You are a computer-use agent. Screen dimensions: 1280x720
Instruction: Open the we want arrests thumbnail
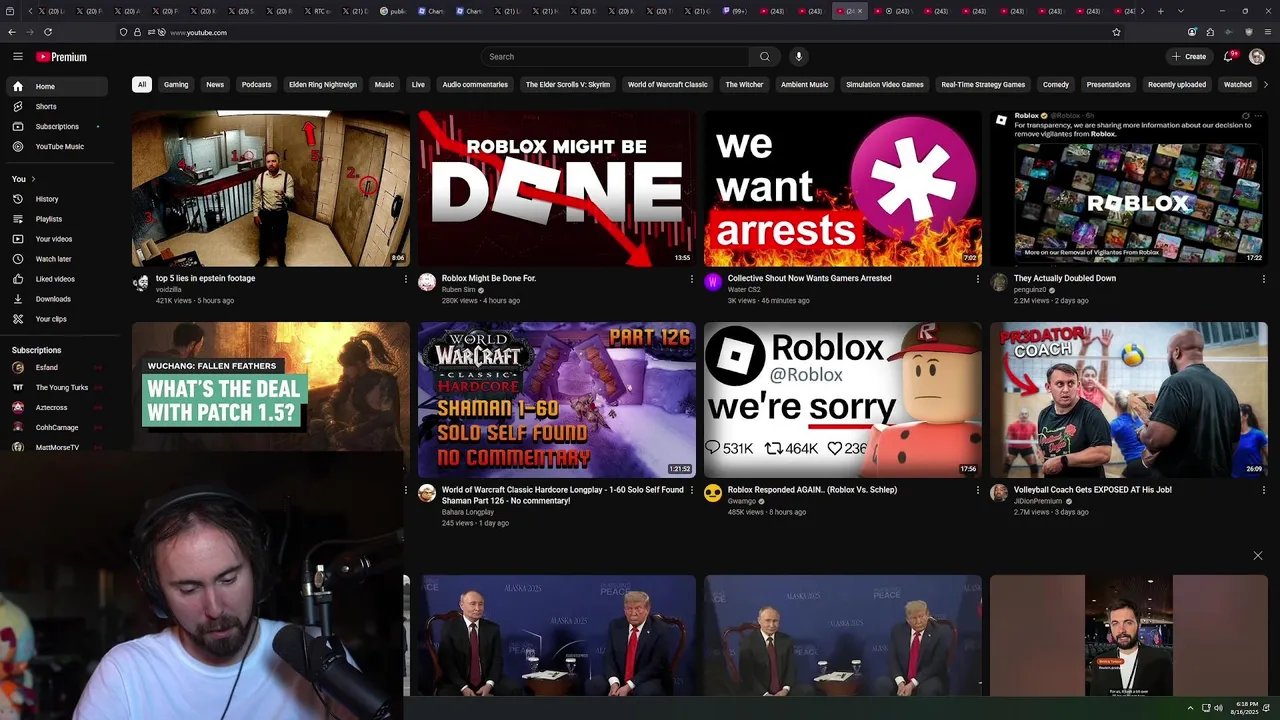(842, 188)
